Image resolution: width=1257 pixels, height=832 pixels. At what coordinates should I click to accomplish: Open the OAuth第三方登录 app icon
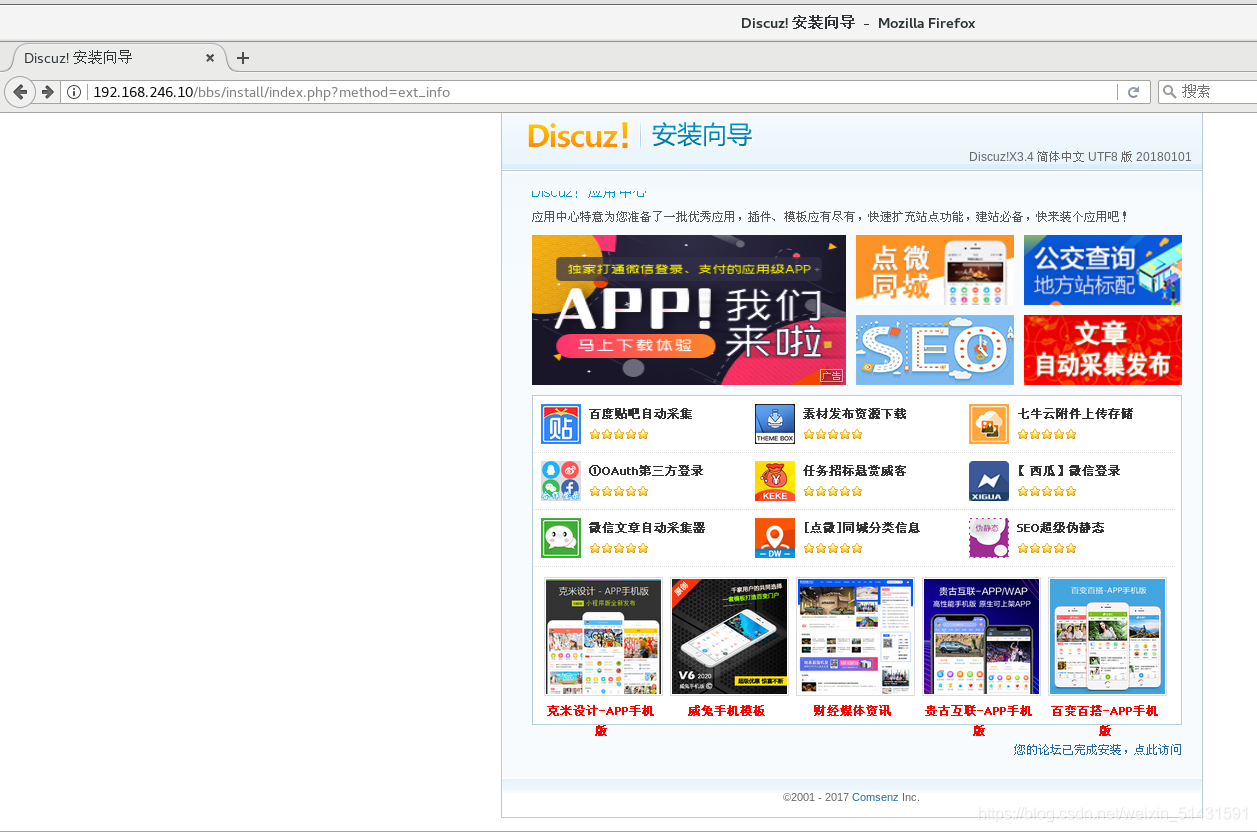tap(560, 481)
